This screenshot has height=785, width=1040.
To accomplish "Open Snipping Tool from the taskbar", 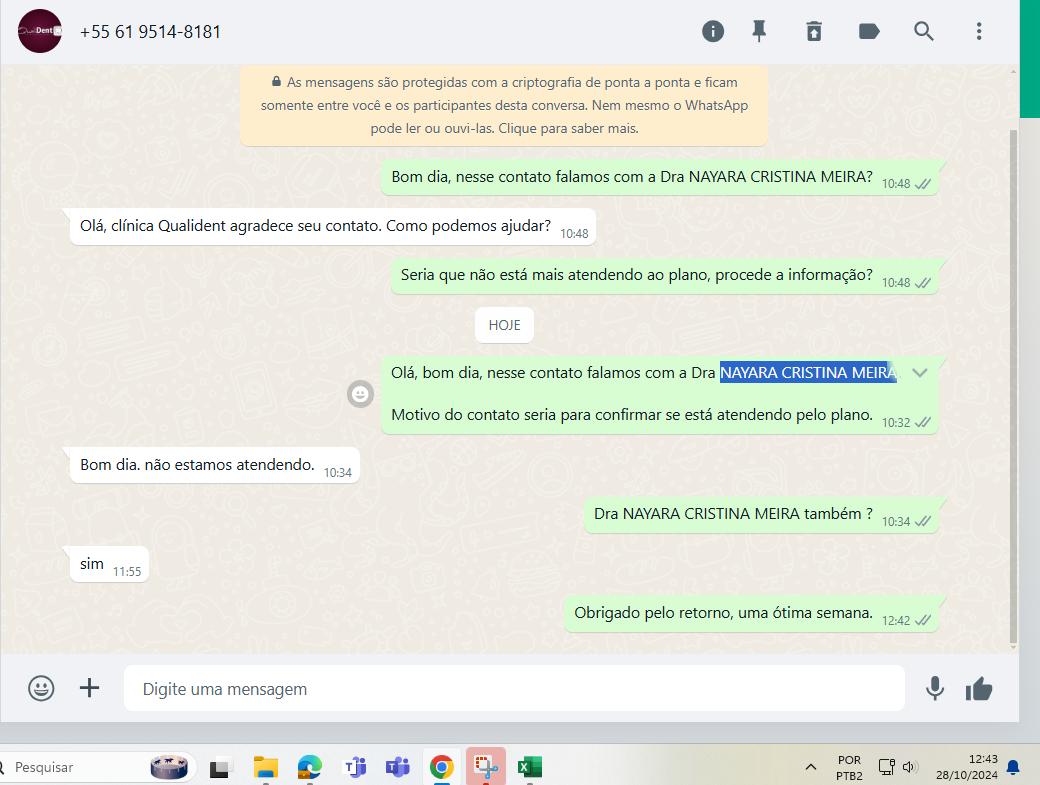I will (486, 767).
